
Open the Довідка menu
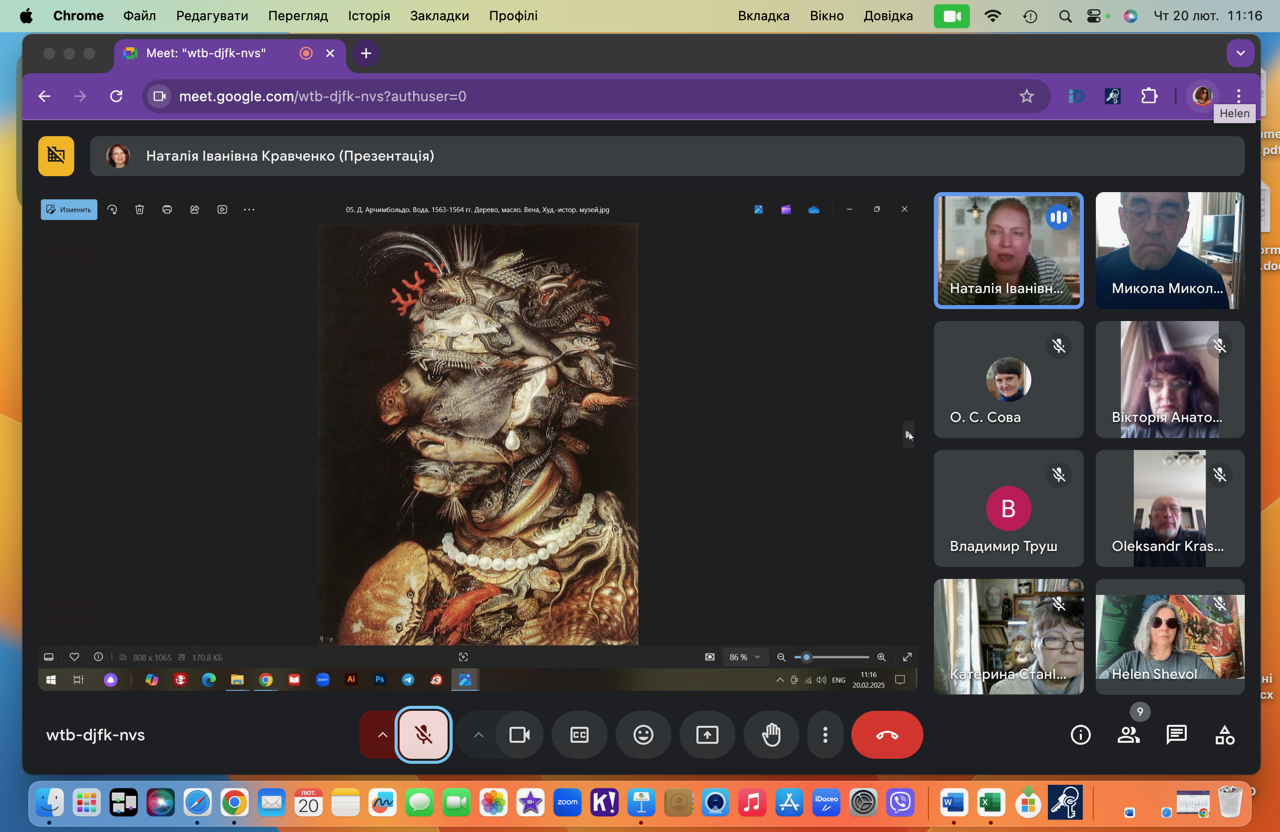pyautogui.click(x=888, y=16)
